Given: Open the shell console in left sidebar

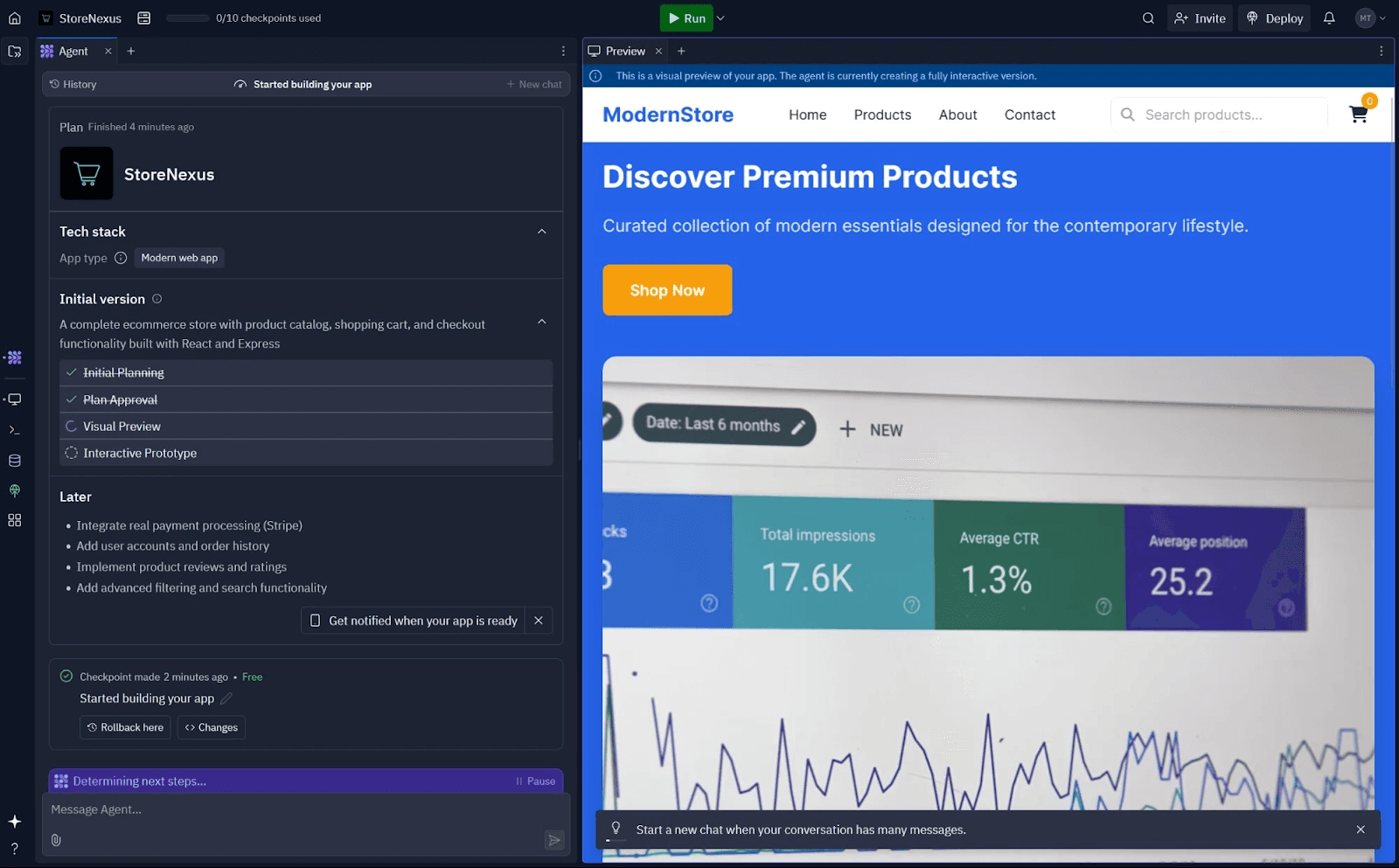Looking at the screenshot, I should (x=15, y=430).
